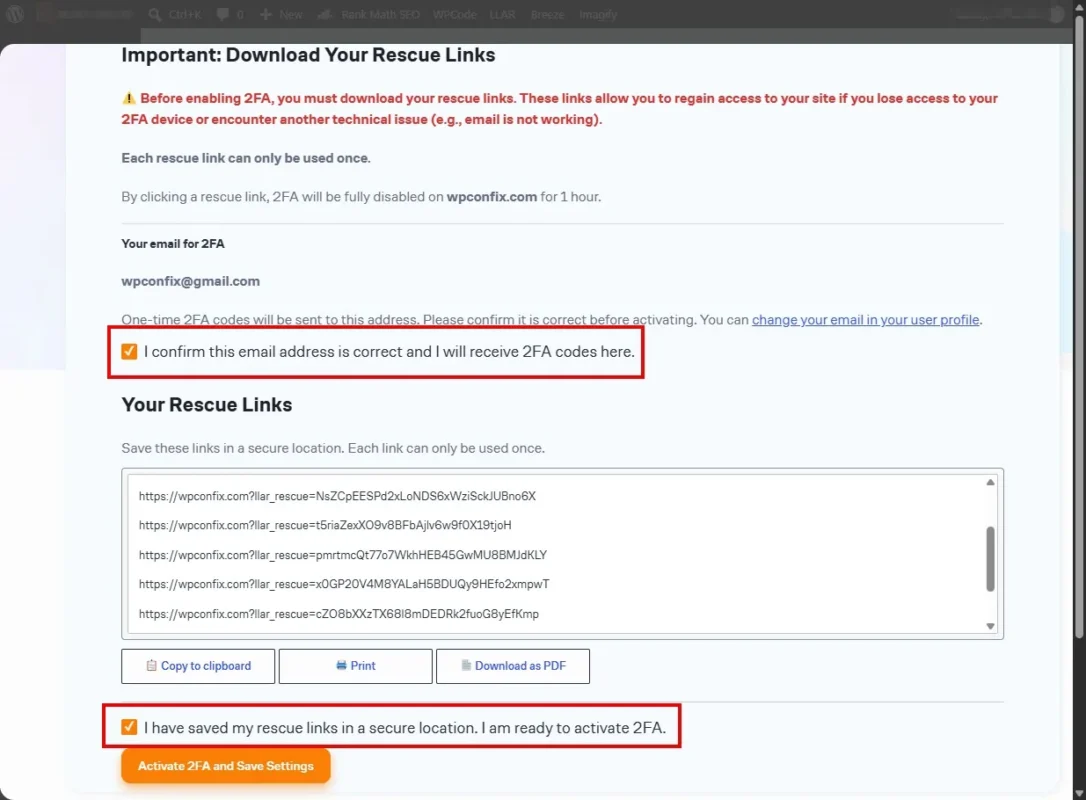Image resolution: width=1086 pixels, height=800 pixels.
Task: Click Activate 2FA and Save Settings
Action: pos(225,766)
